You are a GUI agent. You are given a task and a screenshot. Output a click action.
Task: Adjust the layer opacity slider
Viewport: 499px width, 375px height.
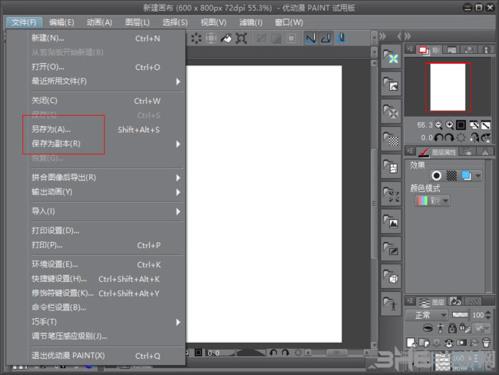coord(460,315)
